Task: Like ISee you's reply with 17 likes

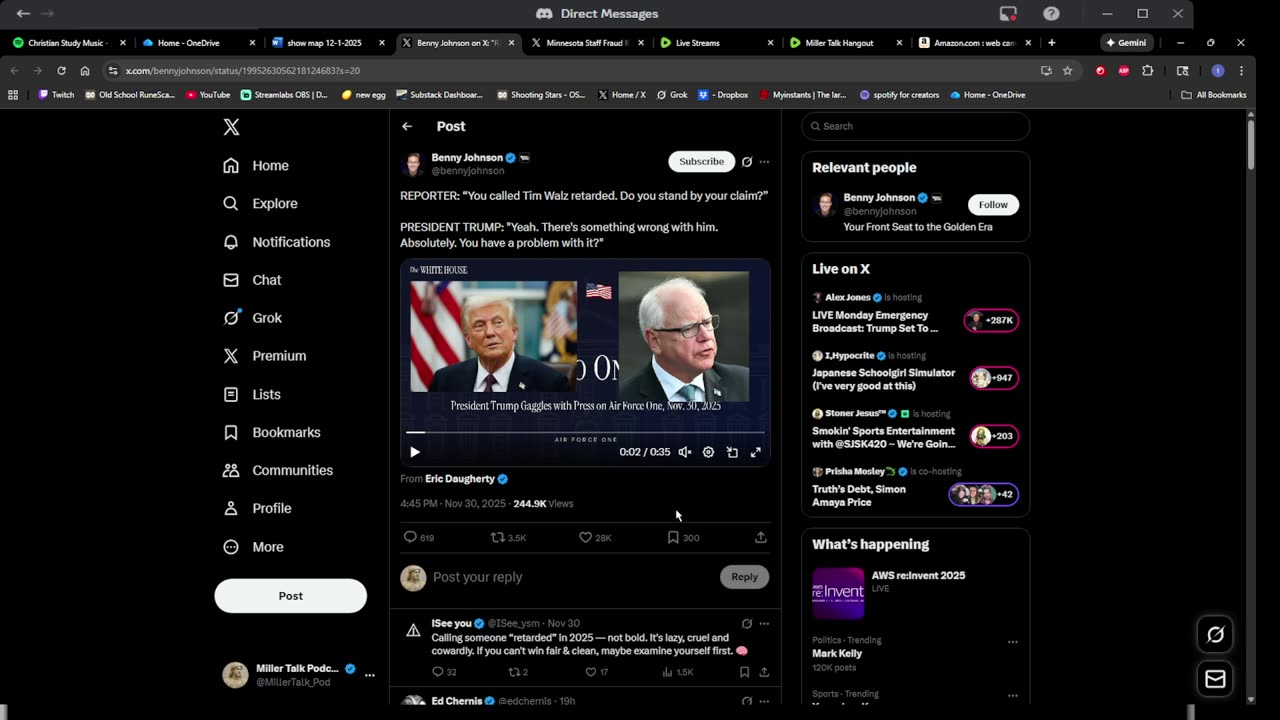Action: 596,672
